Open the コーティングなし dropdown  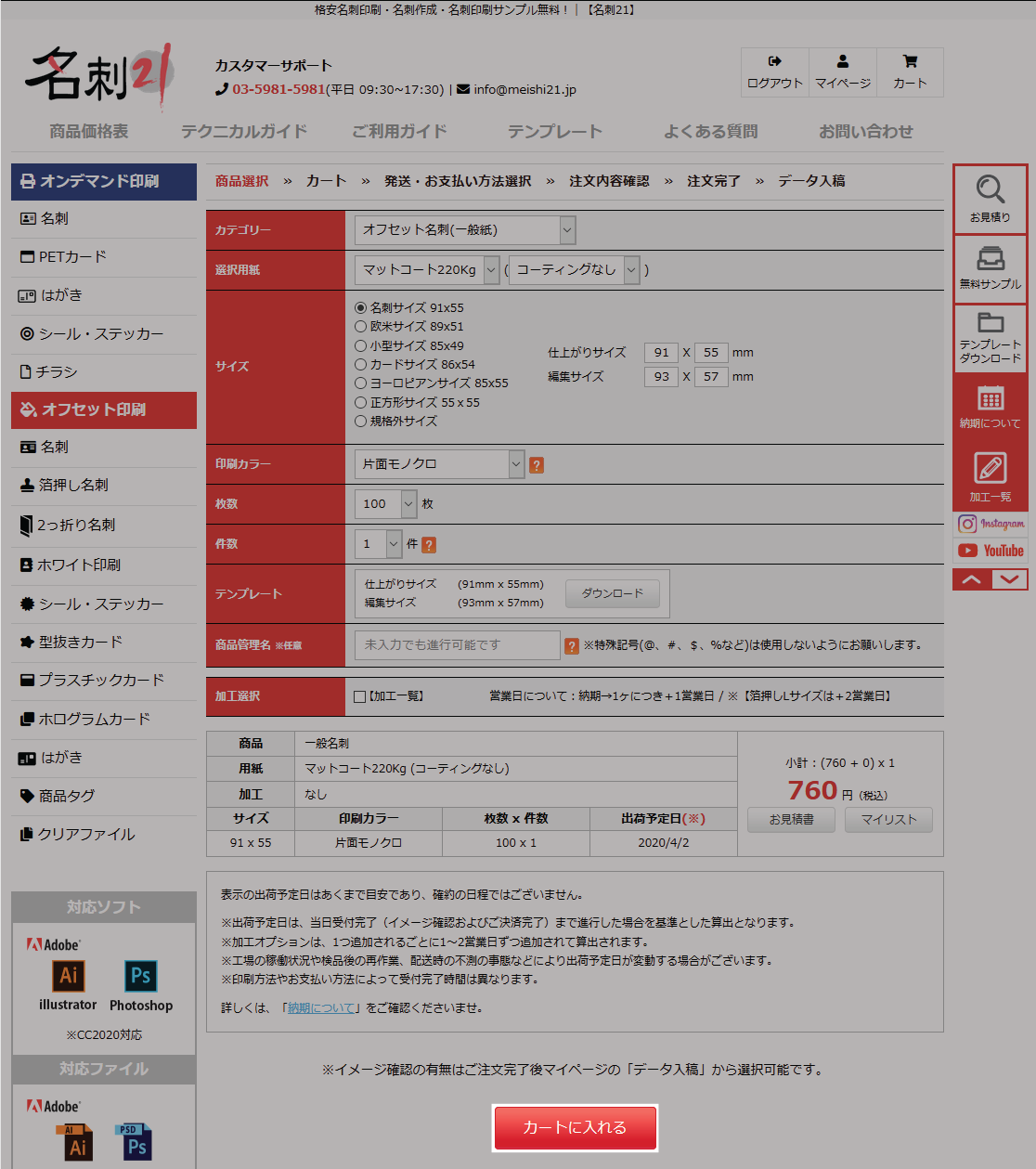tap(574, 269)
